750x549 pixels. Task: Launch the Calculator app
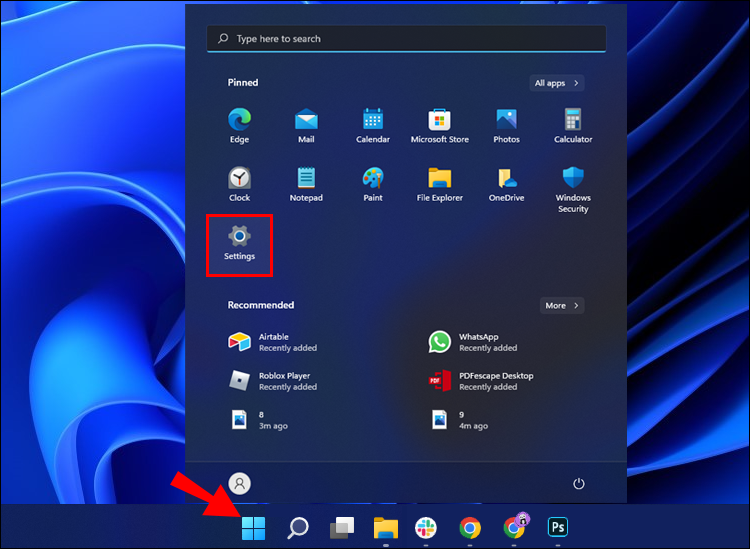point(573,126)
